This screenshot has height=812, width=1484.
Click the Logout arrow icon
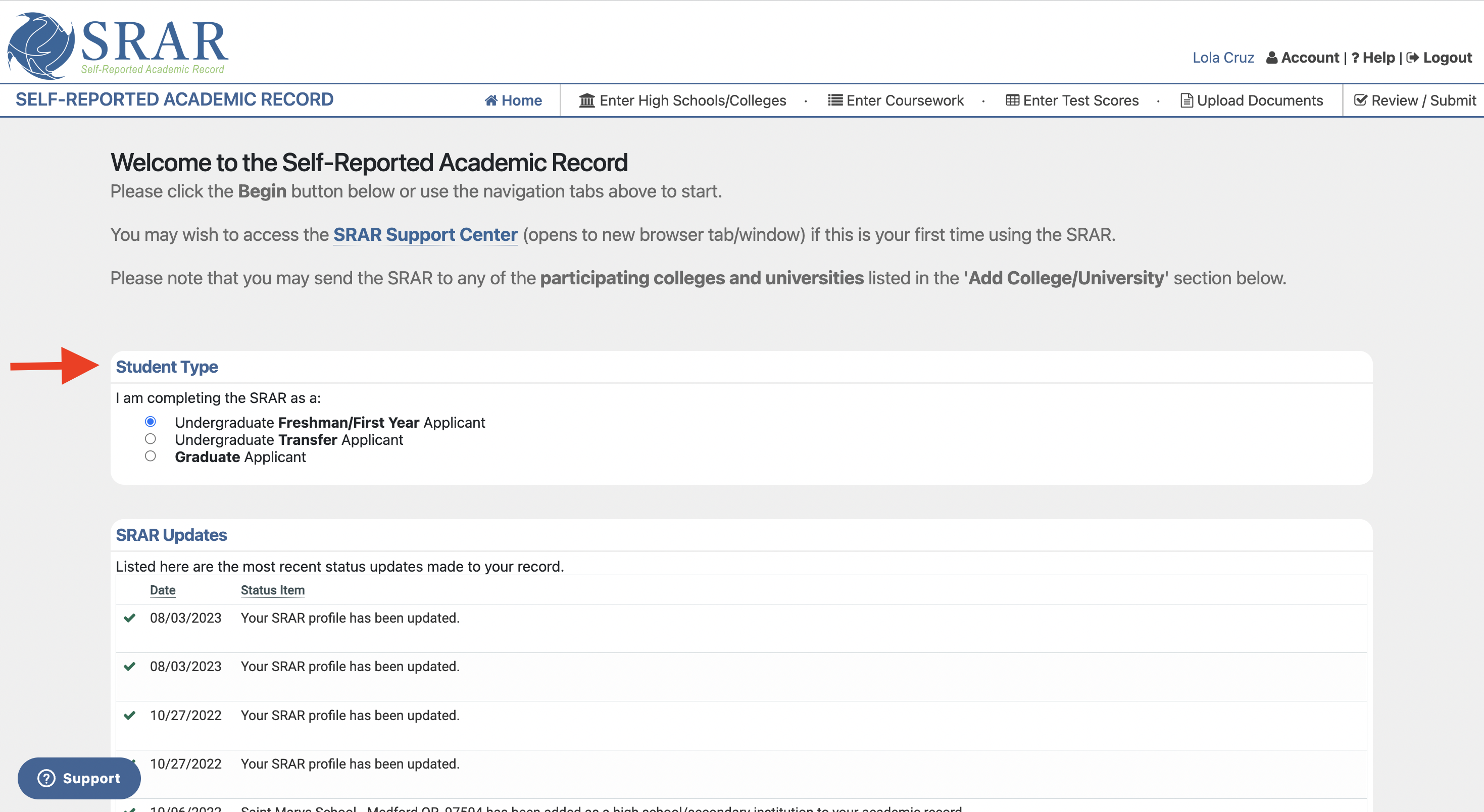coord(1412,58)
